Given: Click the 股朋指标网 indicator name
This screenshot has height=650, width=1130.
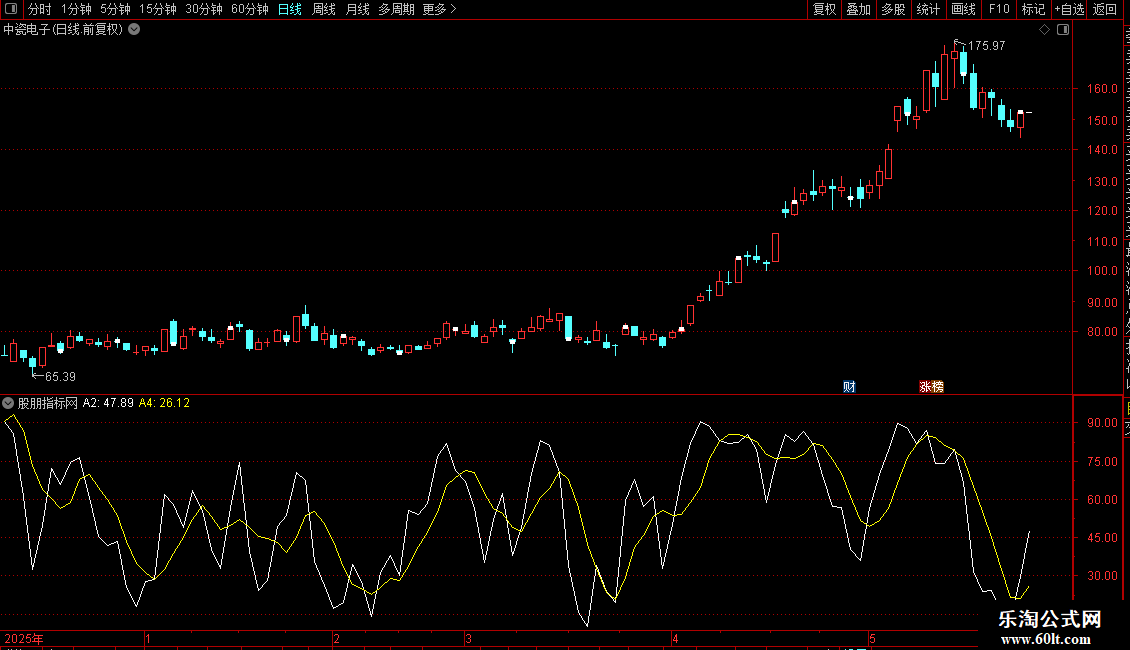Looking at the screenshot, I should point(48,403).
